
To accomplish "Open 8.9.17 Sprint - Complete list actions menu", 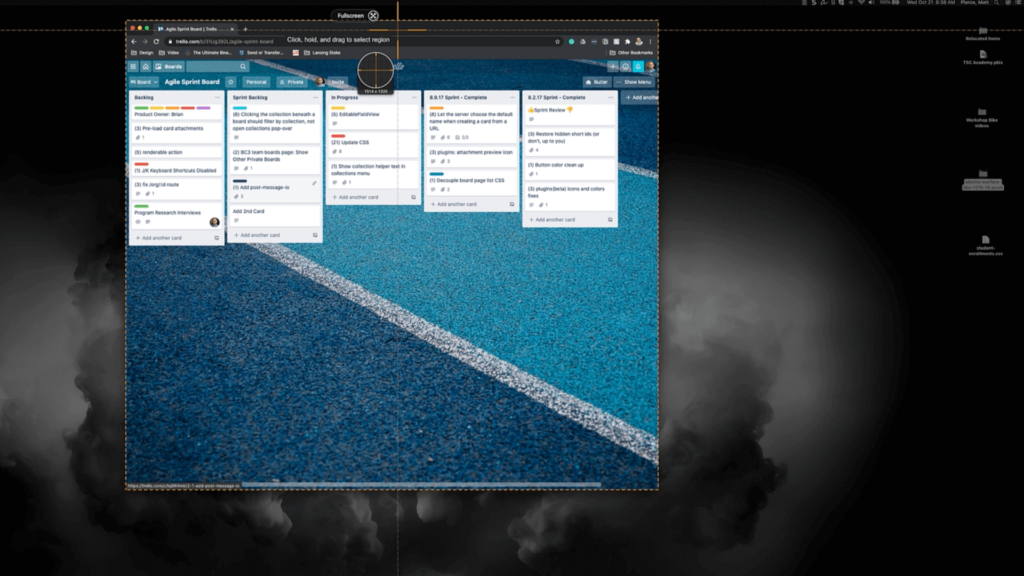I will coord(512,97).
